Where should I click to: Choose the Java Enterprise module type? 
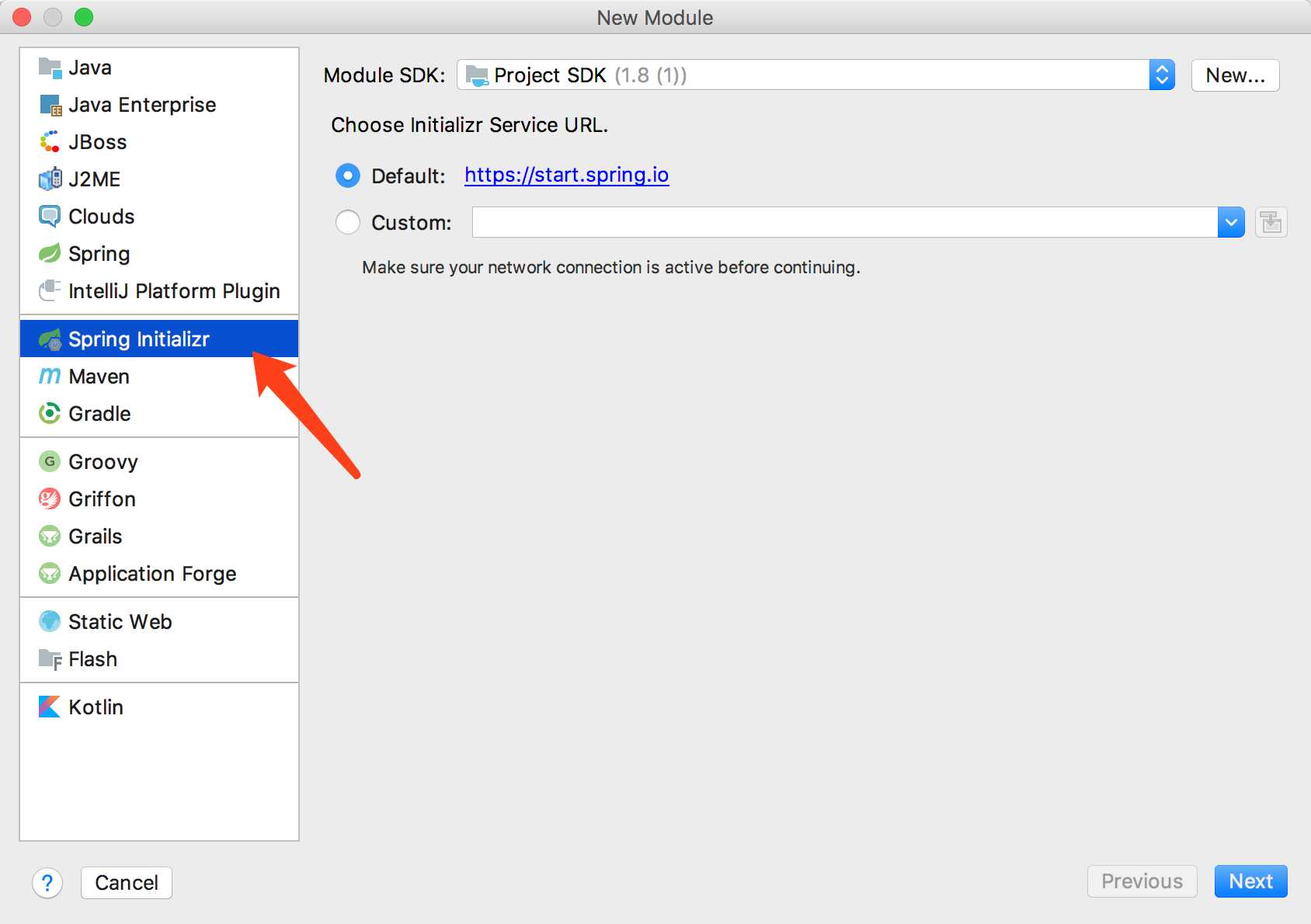click(x=159, y=105)
